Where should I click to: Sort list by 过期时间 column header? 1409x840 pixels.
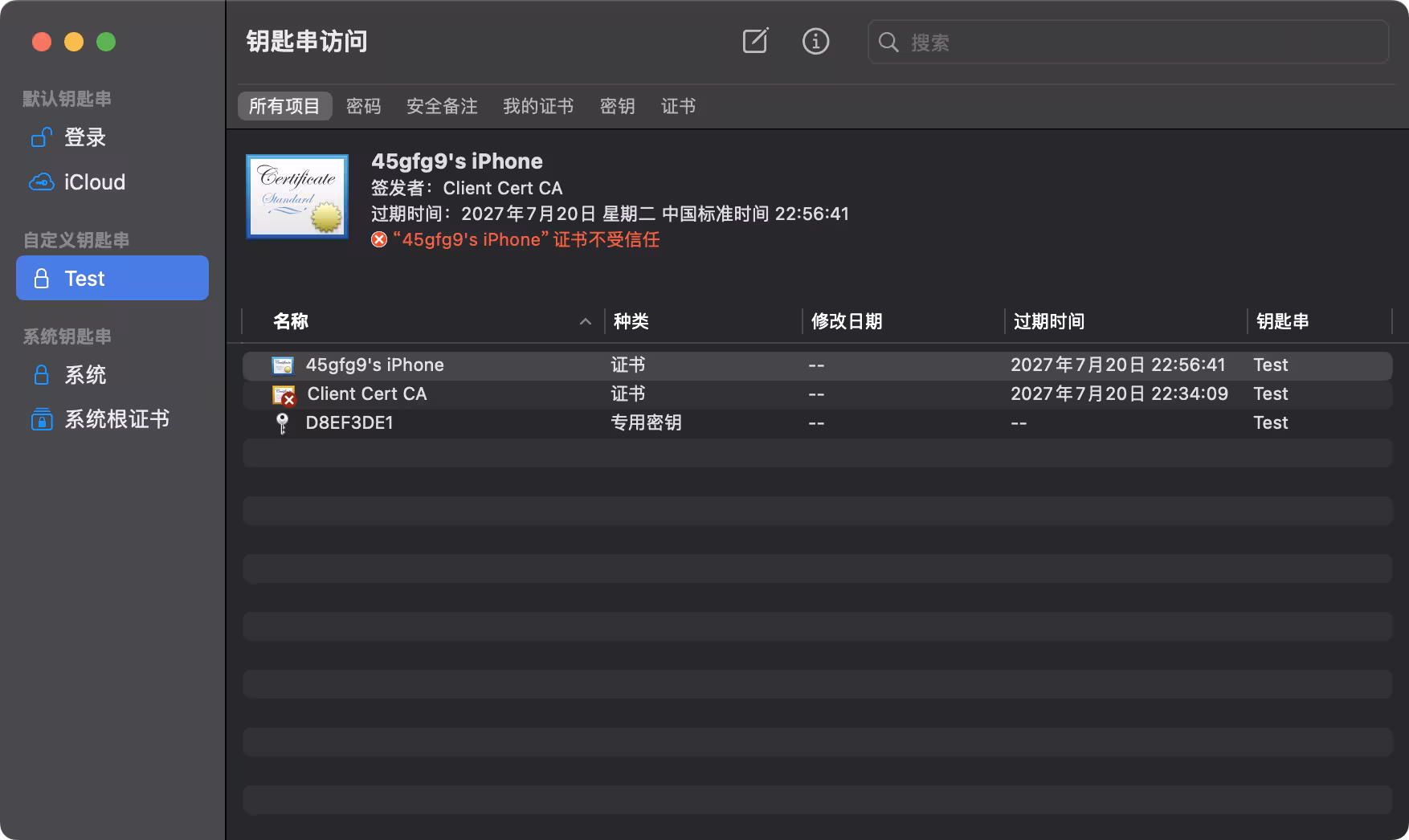(1049, 322)
